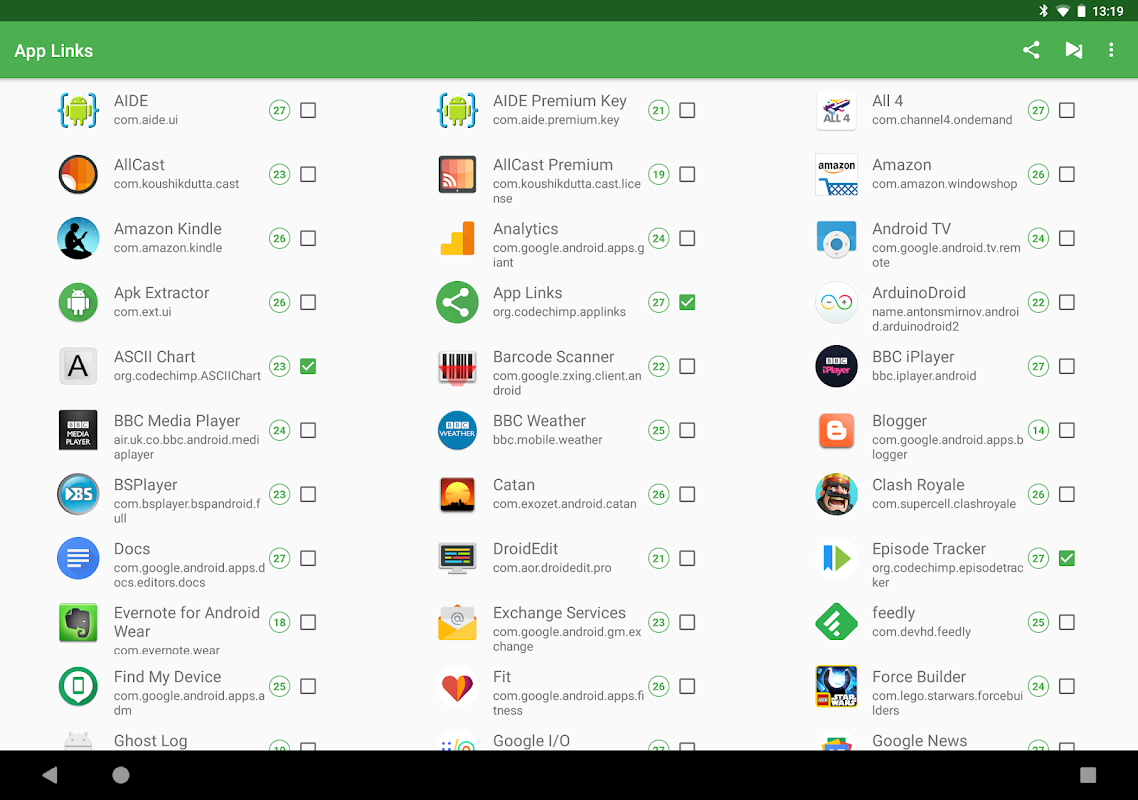Tap the App Links app icon in list
The width and height of the screenshot is (1138, 800).
tap(457, 302)
